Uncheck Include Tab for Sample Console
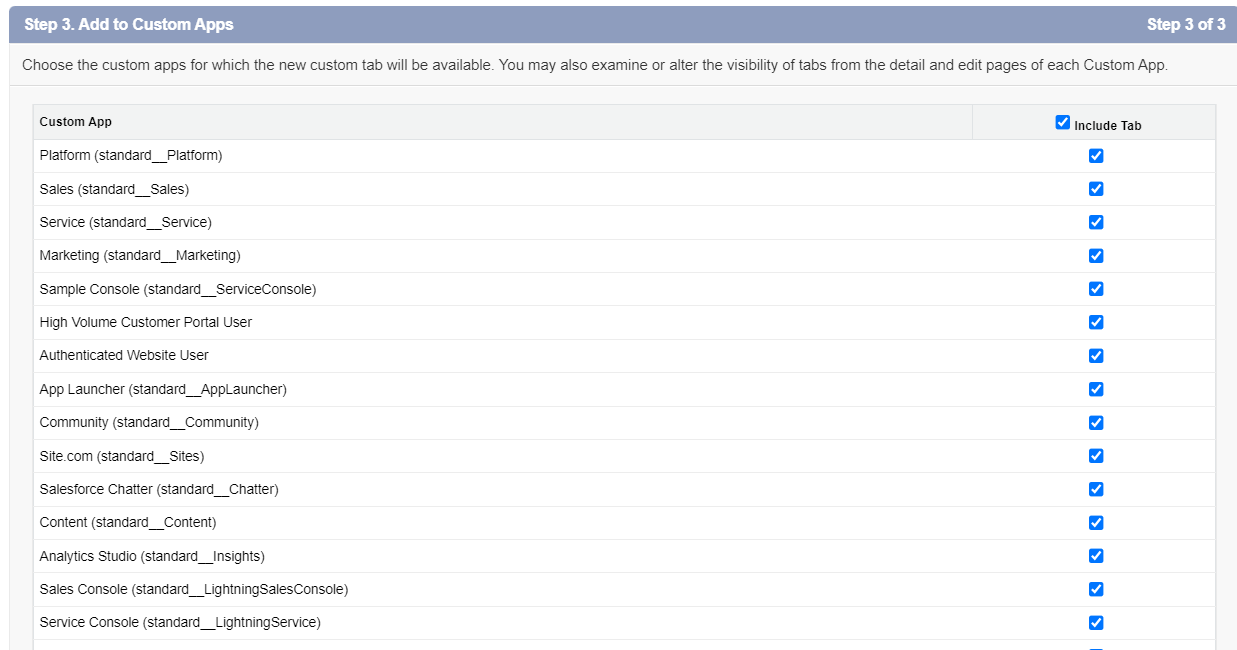This screenshot has width=1237, height=650. click(x=1096, y=289)
